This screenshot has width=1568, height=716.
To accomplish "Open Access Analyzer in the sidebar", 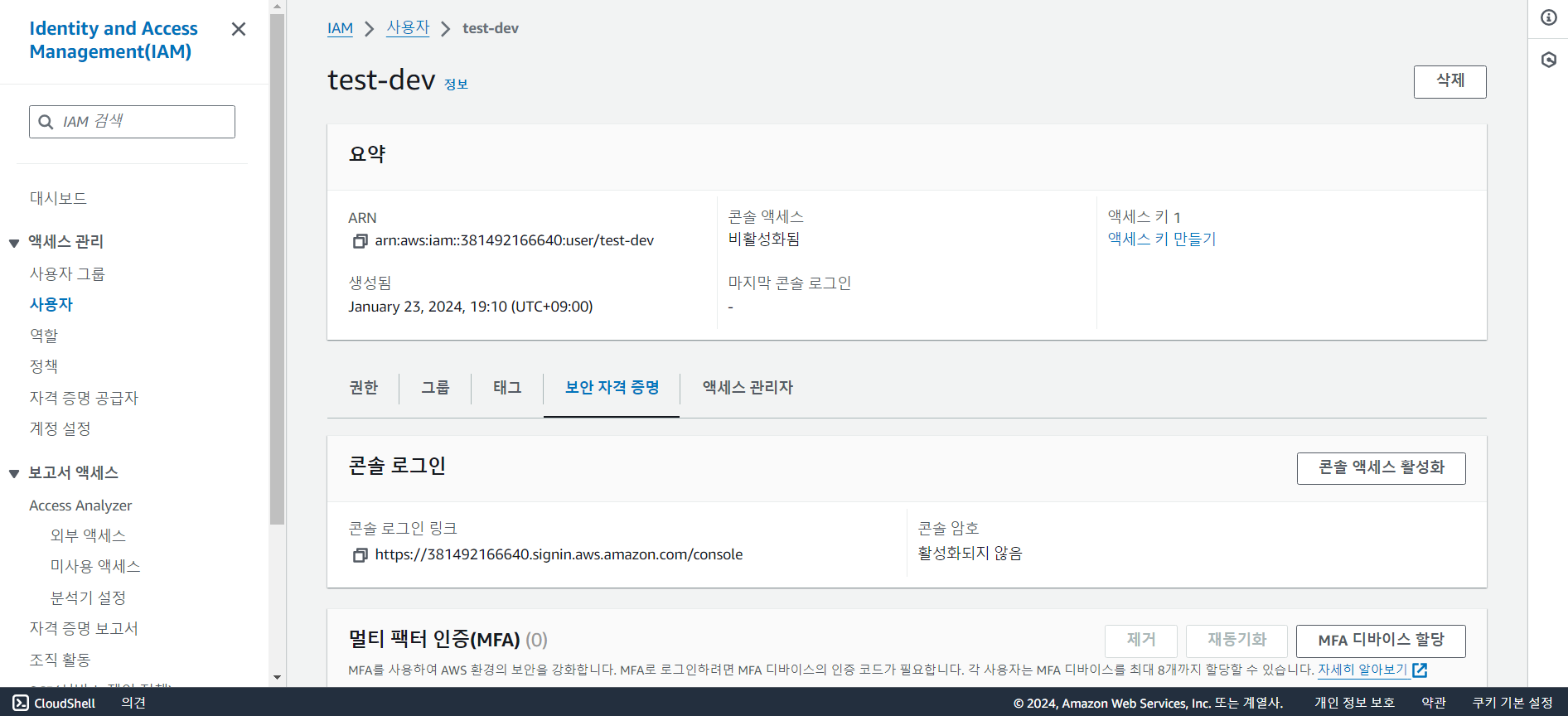I will (x=80, y=506).
